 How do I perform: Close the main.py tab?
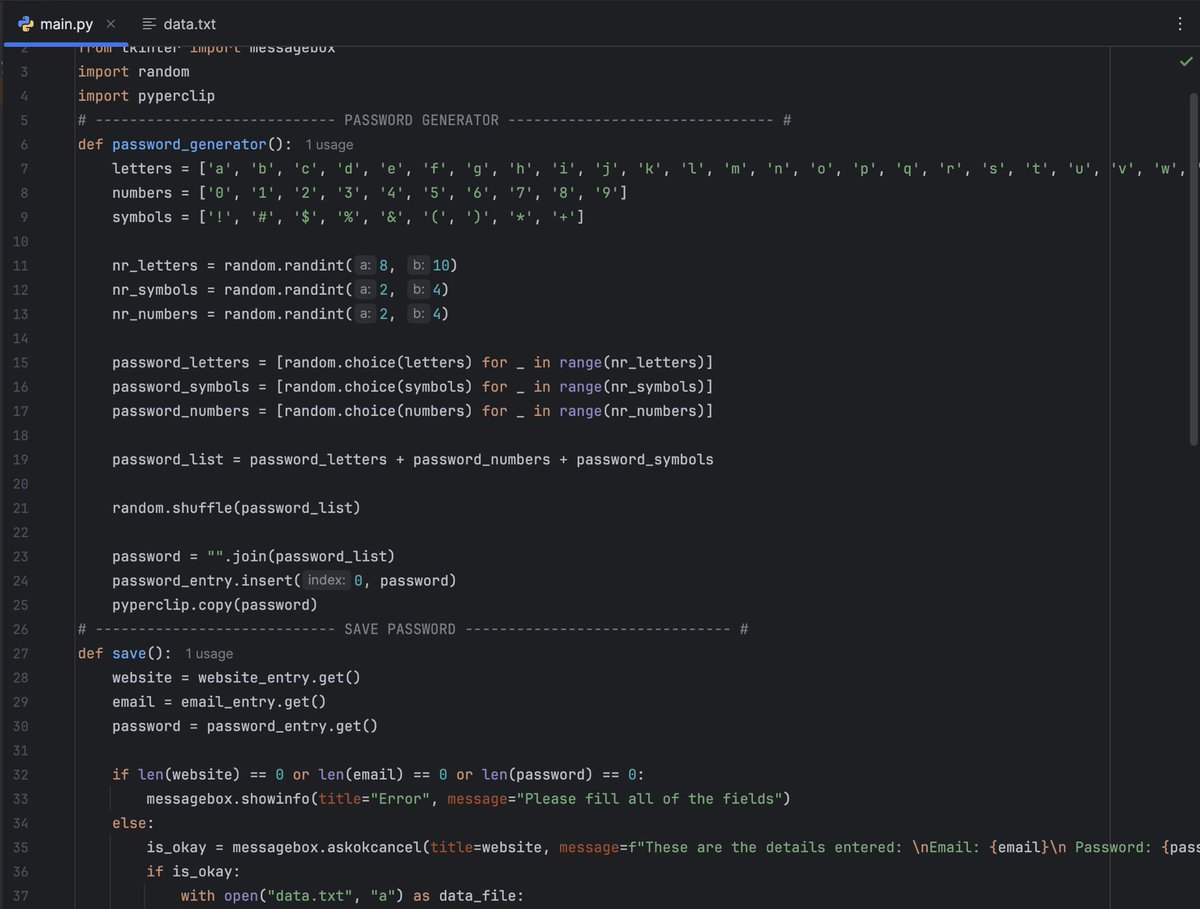(111, 23)
